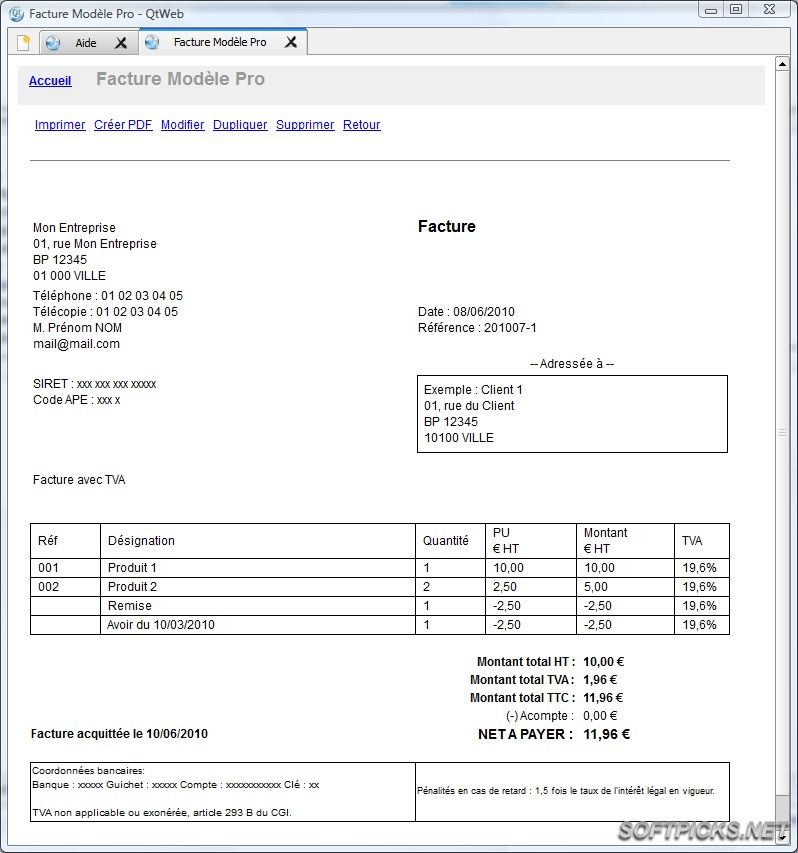
Task: Click 'Facture avec TVA' text
Action: pos(79,479)
